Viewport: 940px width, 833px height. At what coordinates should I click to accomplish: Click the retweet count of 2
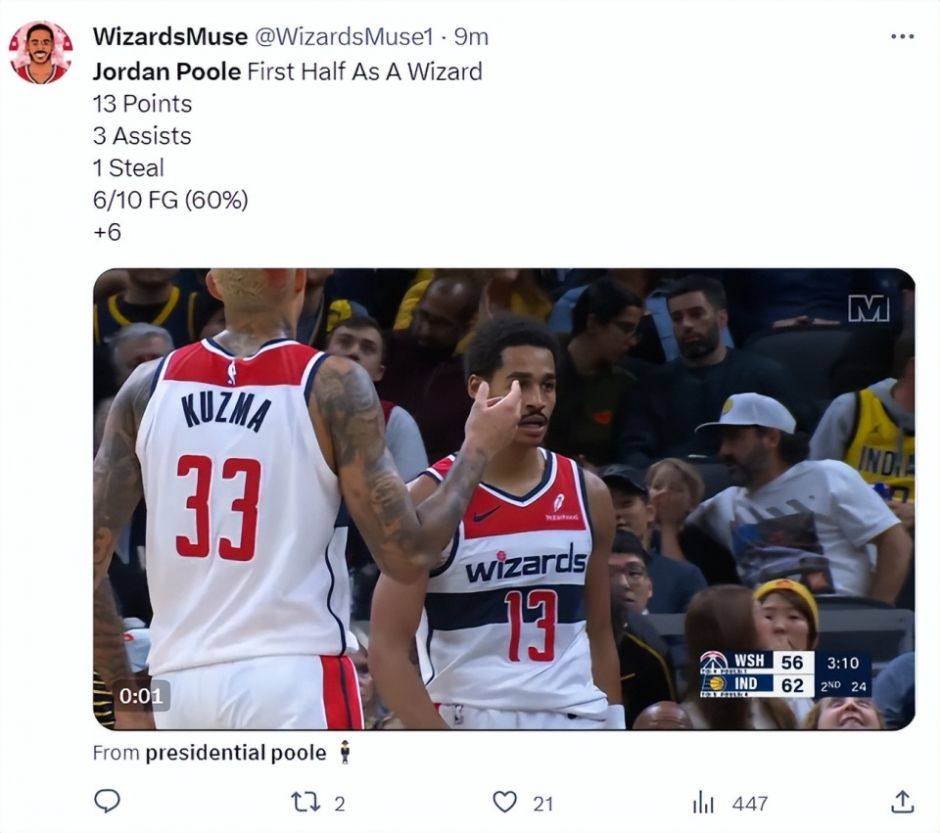pyautogui.click(x=339, y=804)
